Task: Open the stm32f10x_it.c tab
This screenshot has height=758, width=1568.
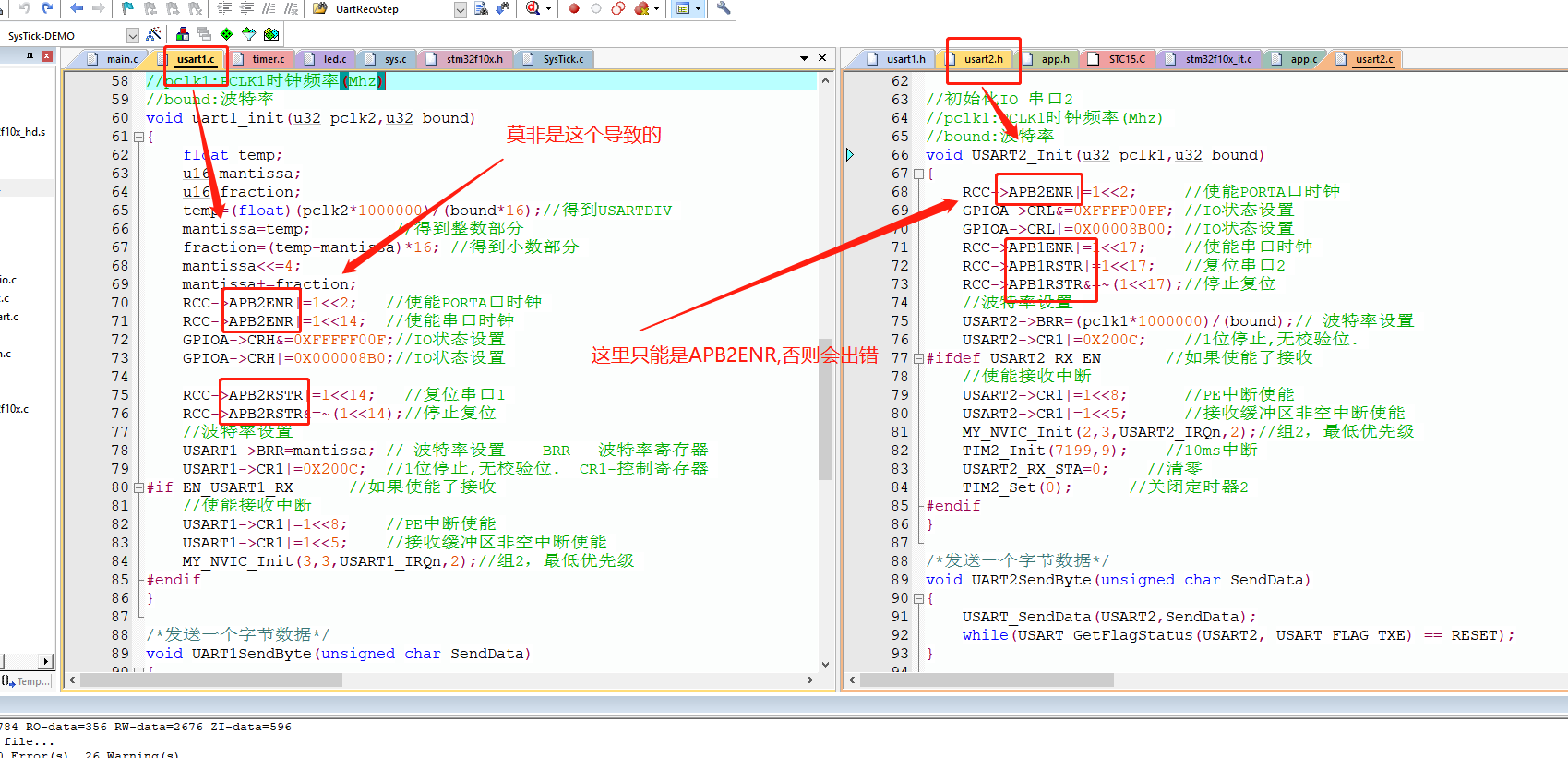Action: point(1209,59)
